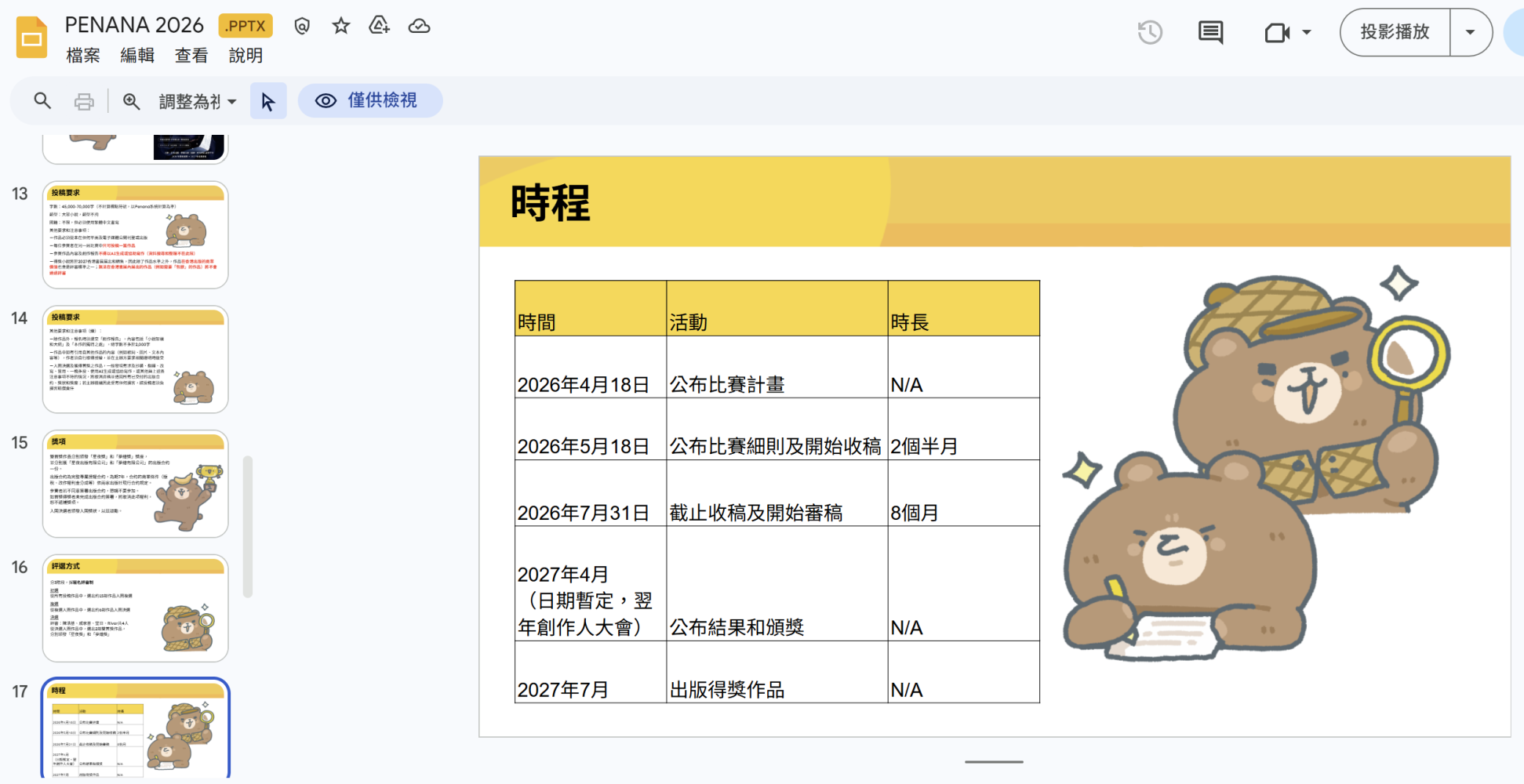This screenshot has width=1524, height=784.
Task: Click the 截止收稿及開始審稿 cell
Action: [777, 493]
